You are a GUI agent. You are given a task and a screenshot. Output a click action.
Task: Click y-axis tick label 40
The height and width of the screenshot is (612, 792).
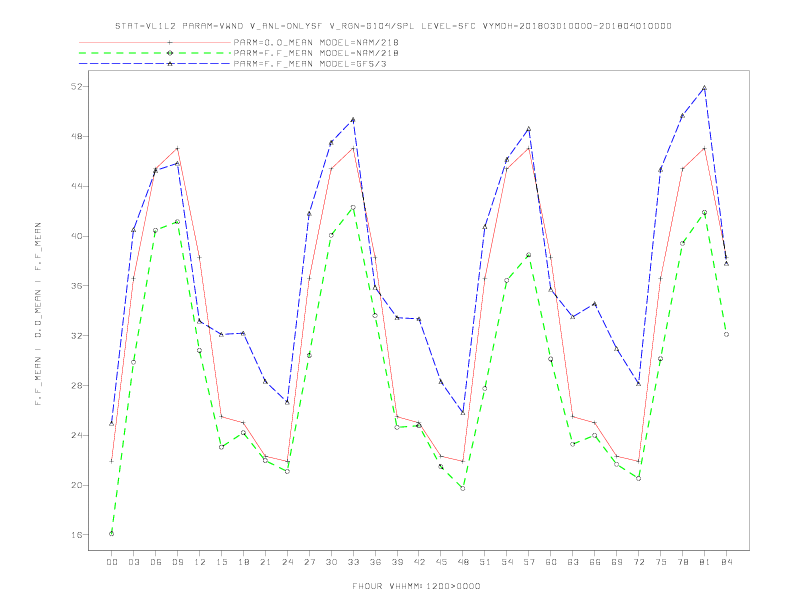76,236
